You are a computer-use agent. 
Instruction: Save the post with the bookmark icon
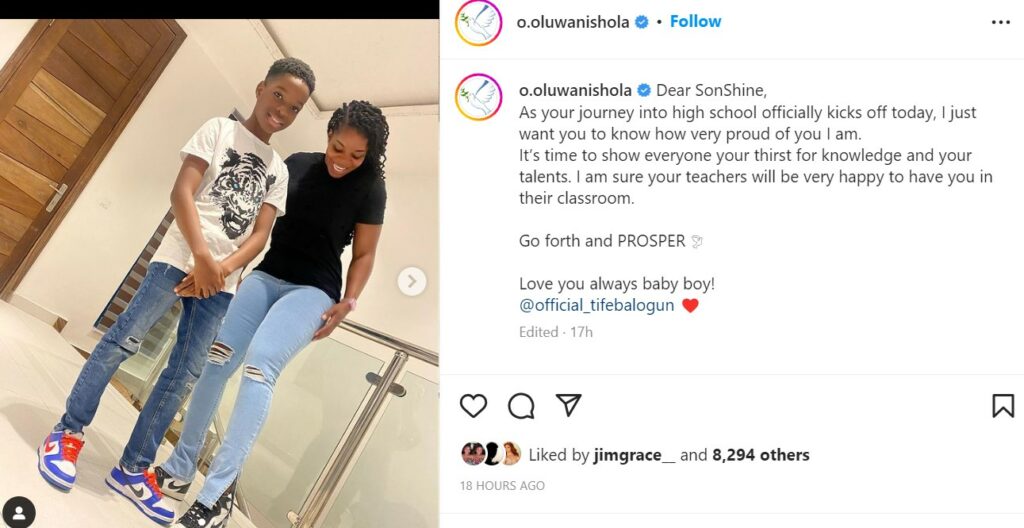point(1003,406)
